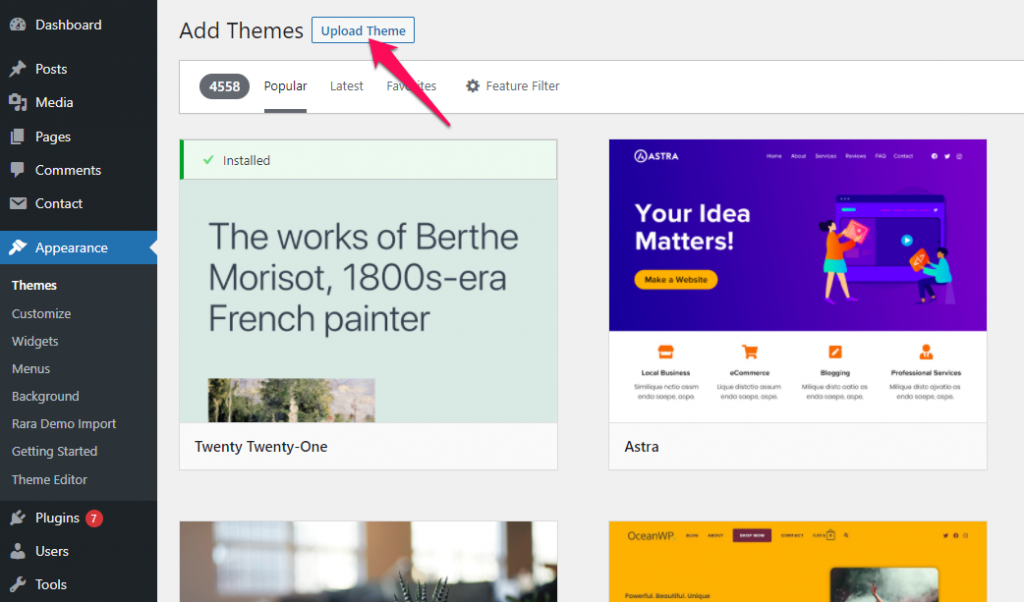Click the Comments speech bubble icon
Viewport: 1024px width, 602px height.
18,170
